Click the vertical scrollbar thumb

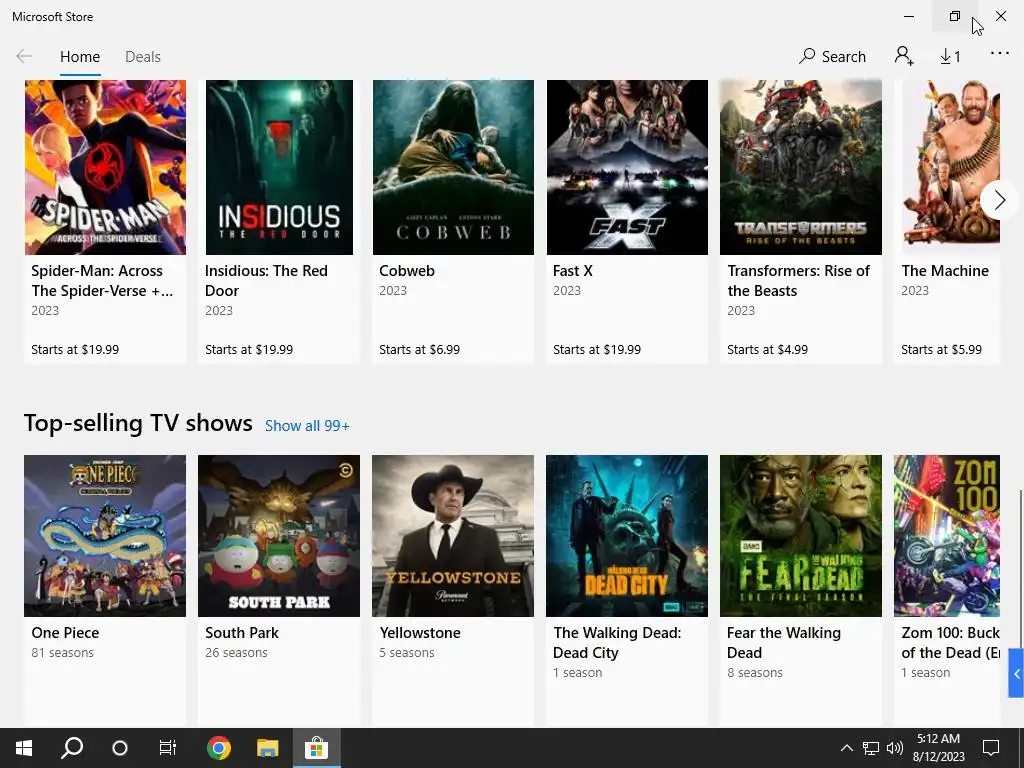pos(1020,568)
